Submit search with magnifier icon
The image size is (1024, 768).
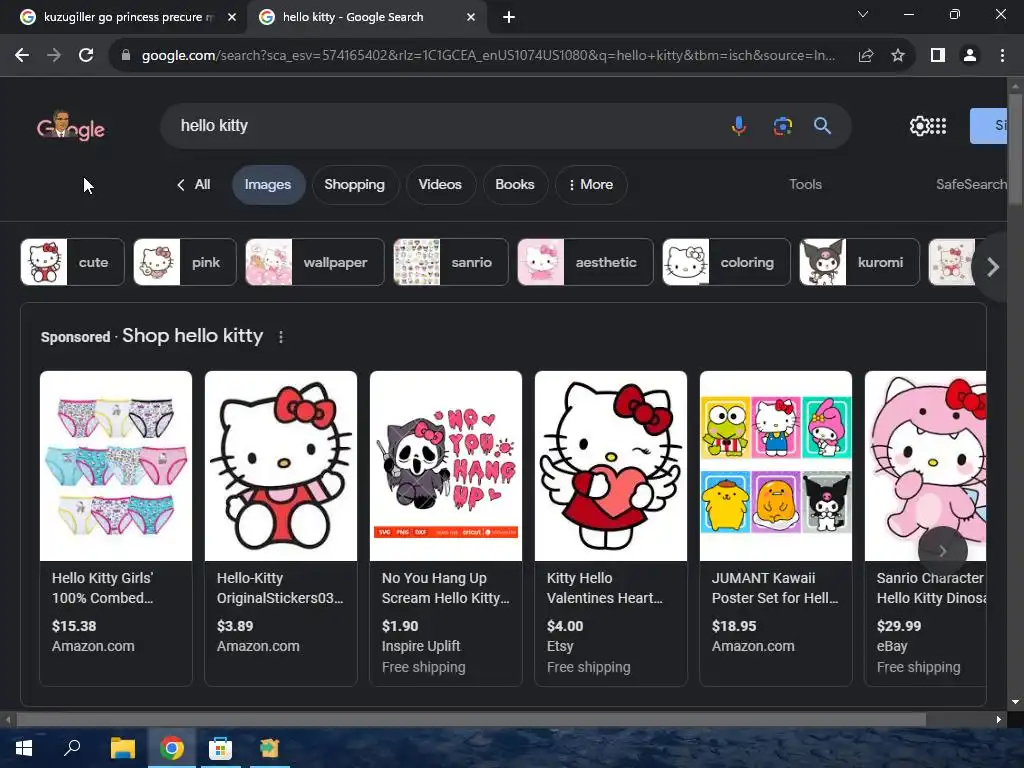coord(823,125)
